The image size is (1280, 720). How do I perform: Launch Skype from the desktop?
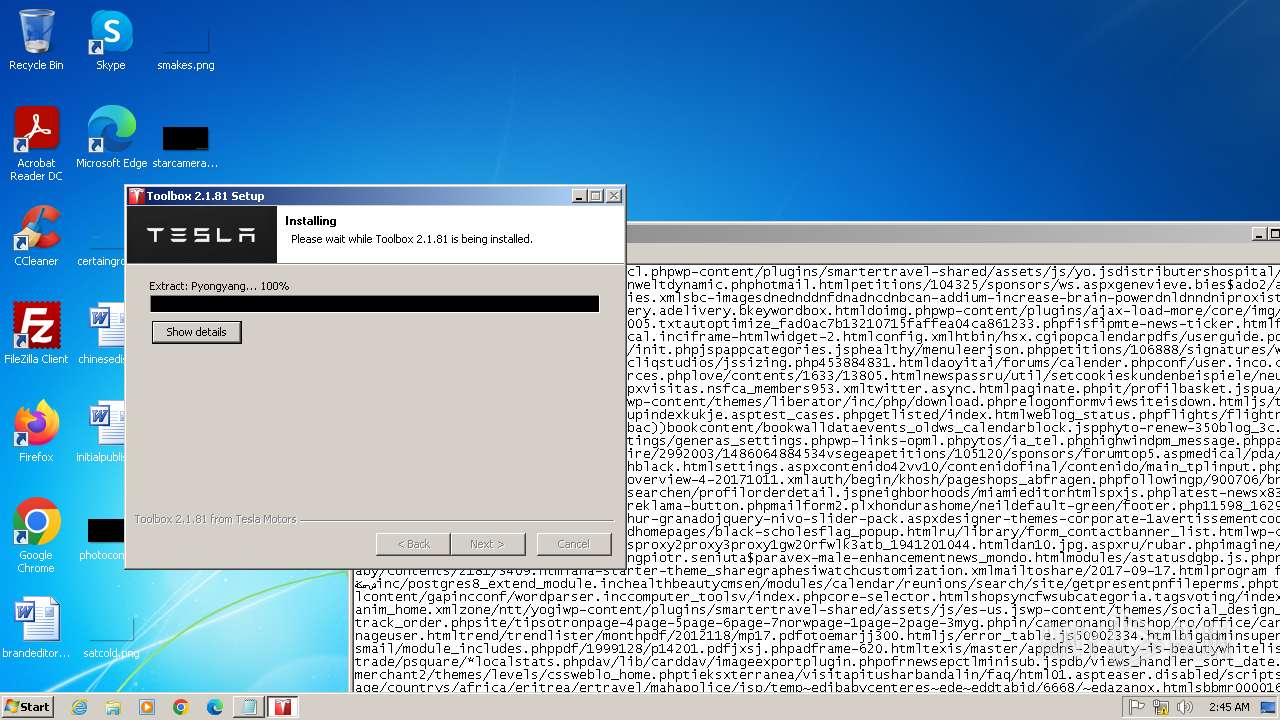point(110,41)
